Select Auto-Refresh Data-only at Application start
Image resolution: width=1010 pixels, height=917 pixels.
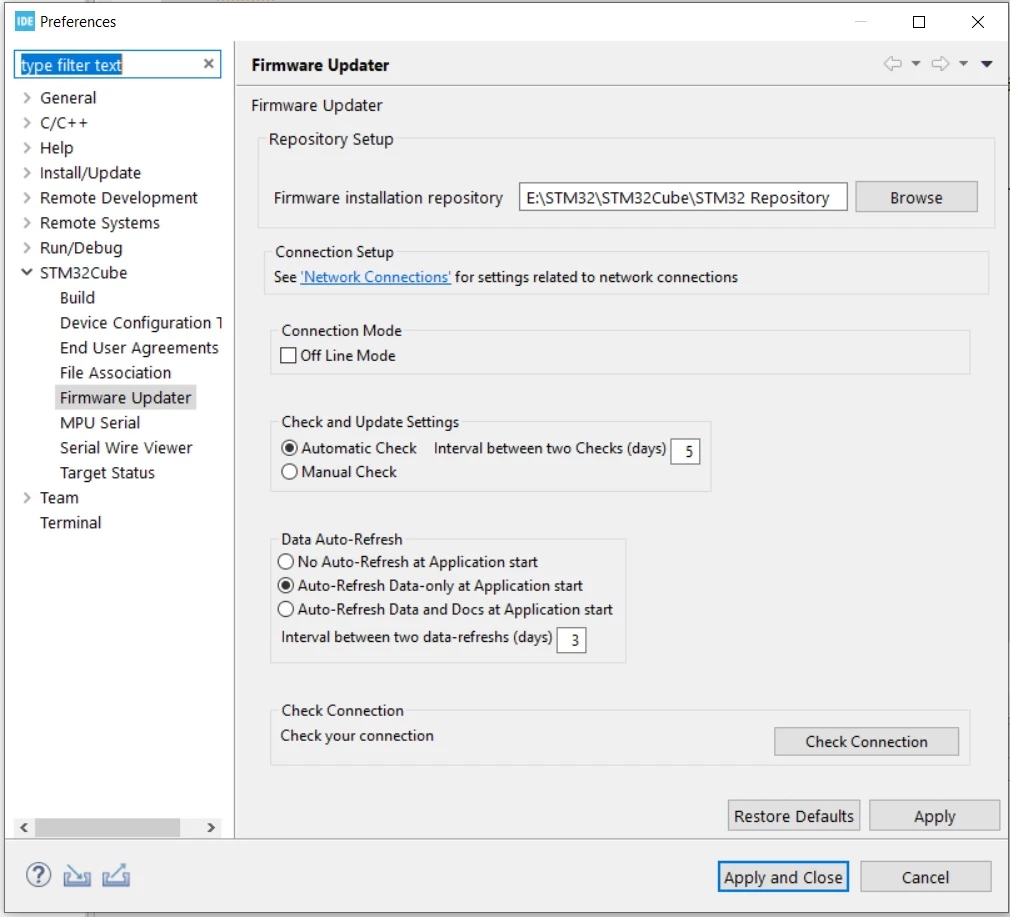coord(285,585)
